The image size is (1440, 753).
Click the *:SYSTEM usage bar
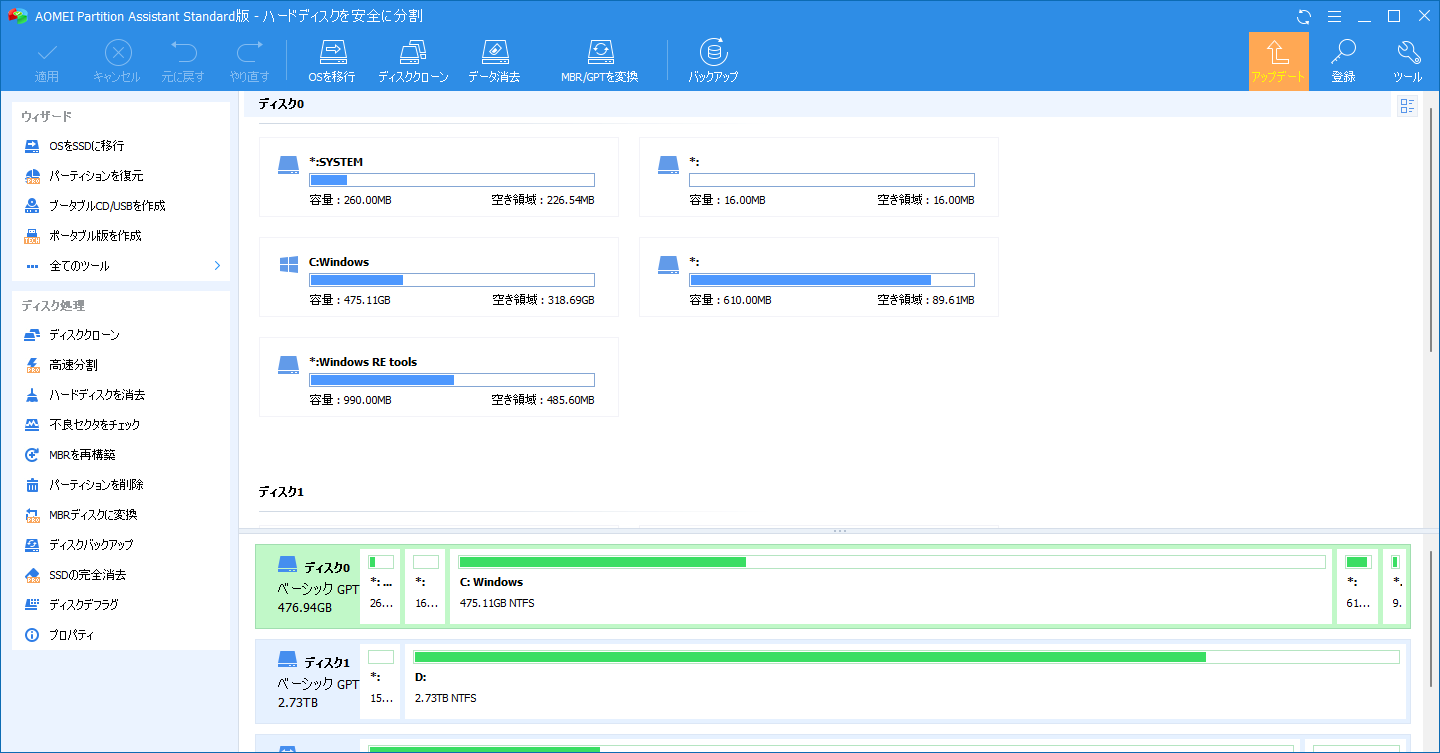[452, 180]
